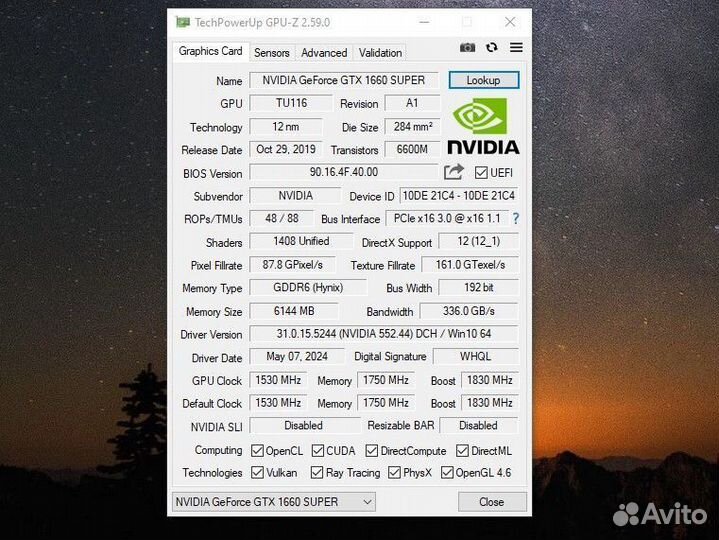The image size is (719, 540).
Task: Click the GPU value TU116
Action: (x=291, y=103)
